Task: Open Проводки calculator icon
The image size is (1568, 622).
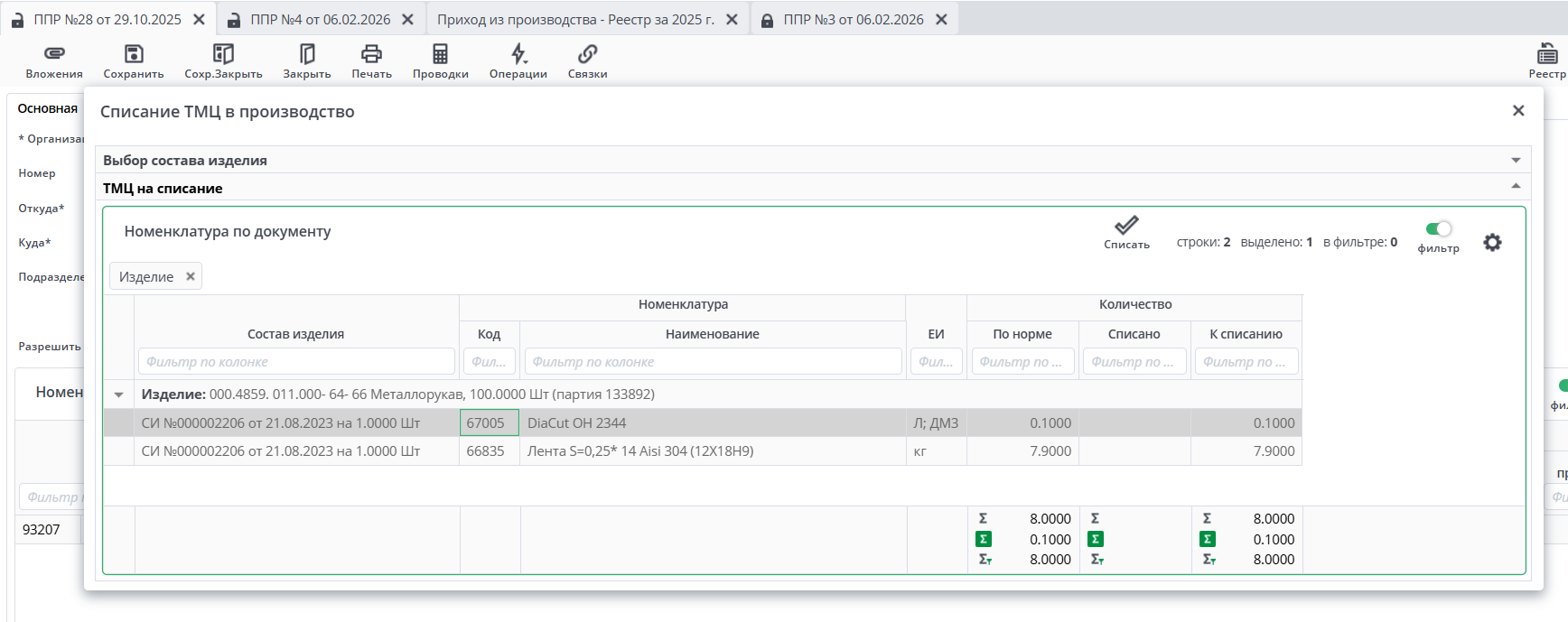Action: point(440,54)
